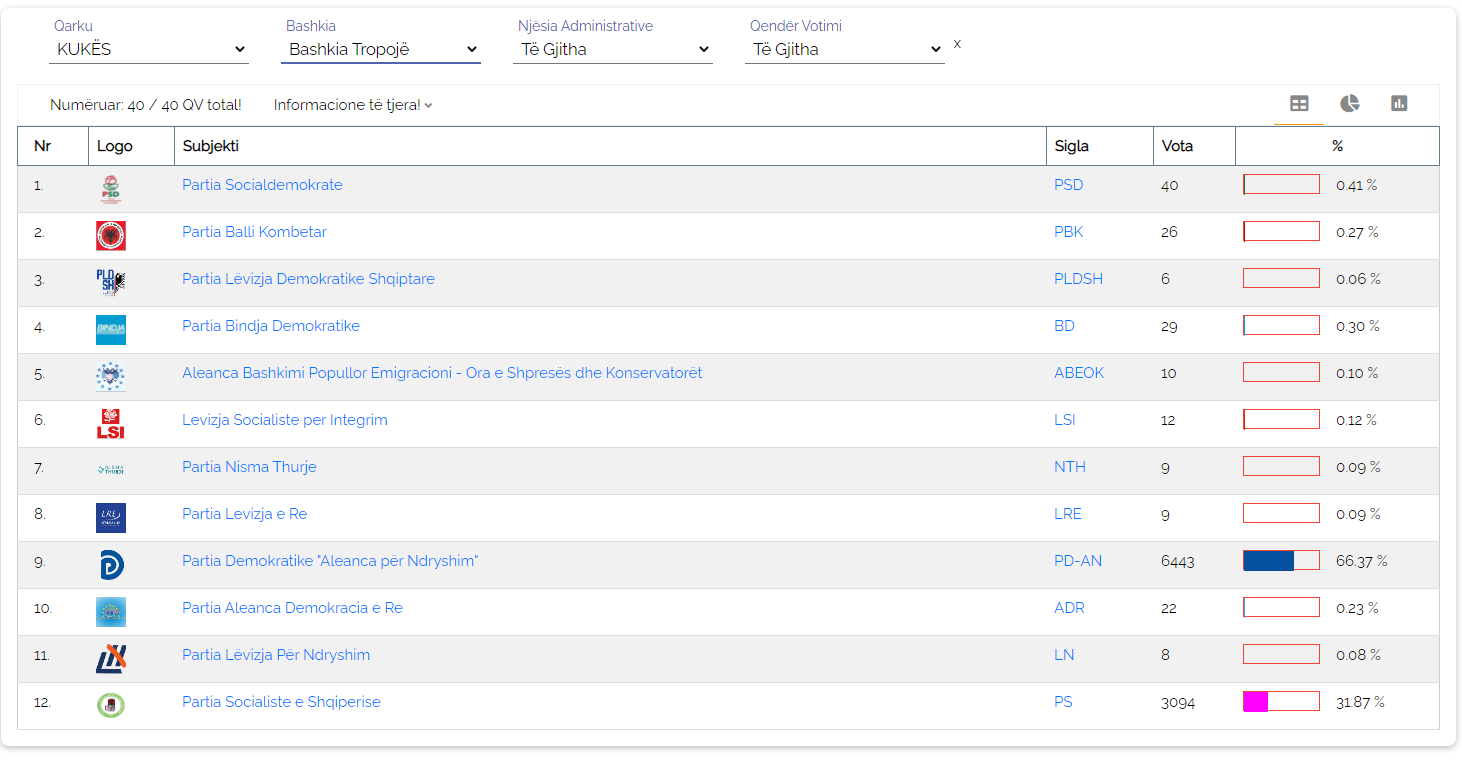Screen dimensions: 1462x762
Task: Open Partia Bindja Demokratike link
Action: [x=271, y=326]
